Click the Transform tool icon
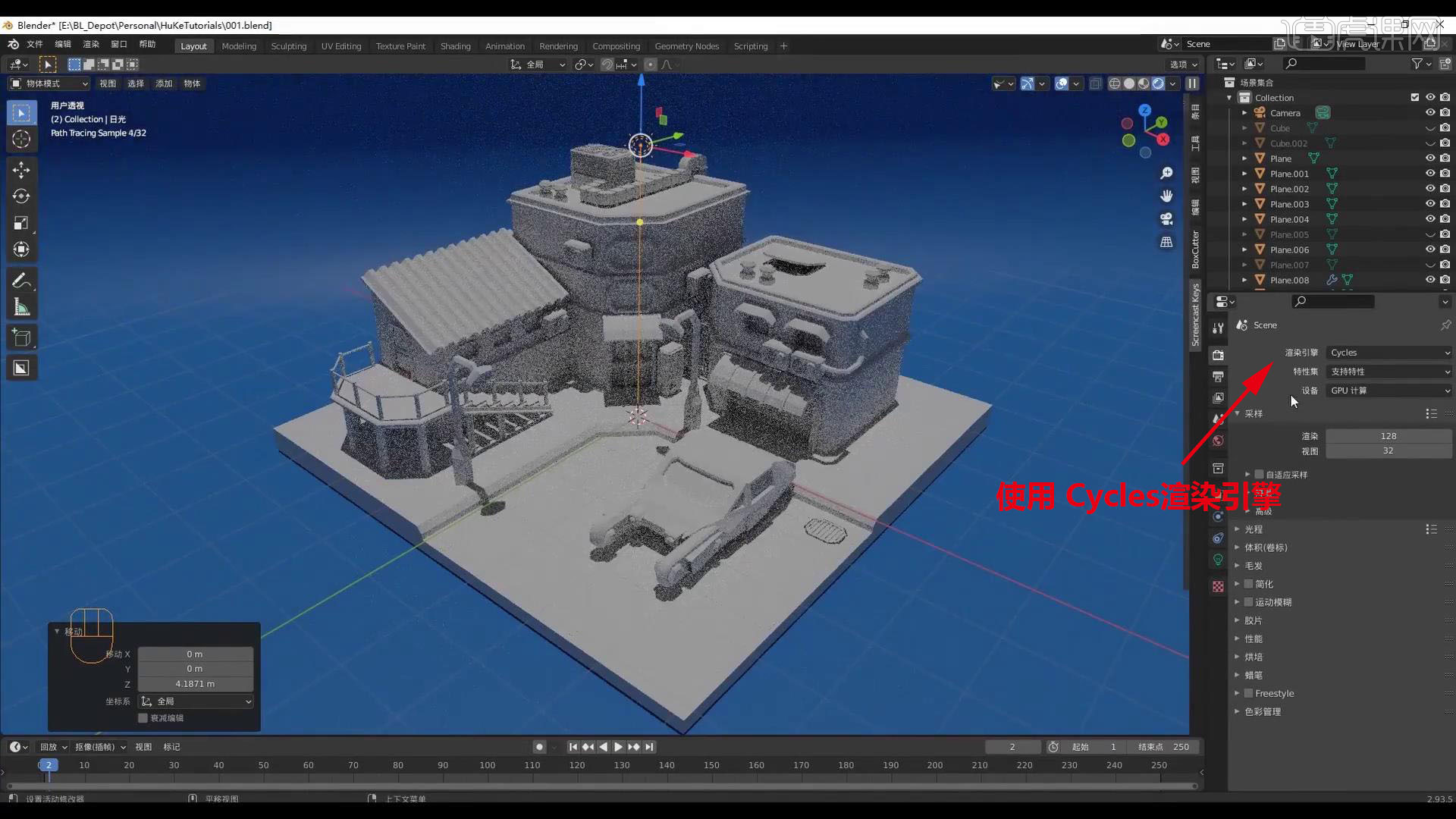The width and height of the screenshot is (1456, 819). 21,248
